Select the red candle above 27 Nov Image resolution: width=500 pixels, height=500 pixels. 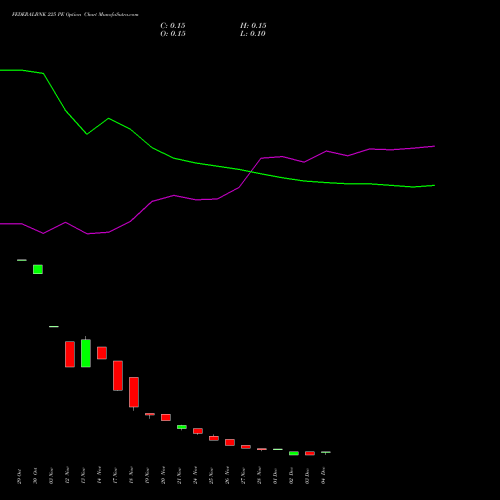pos(246,447)
